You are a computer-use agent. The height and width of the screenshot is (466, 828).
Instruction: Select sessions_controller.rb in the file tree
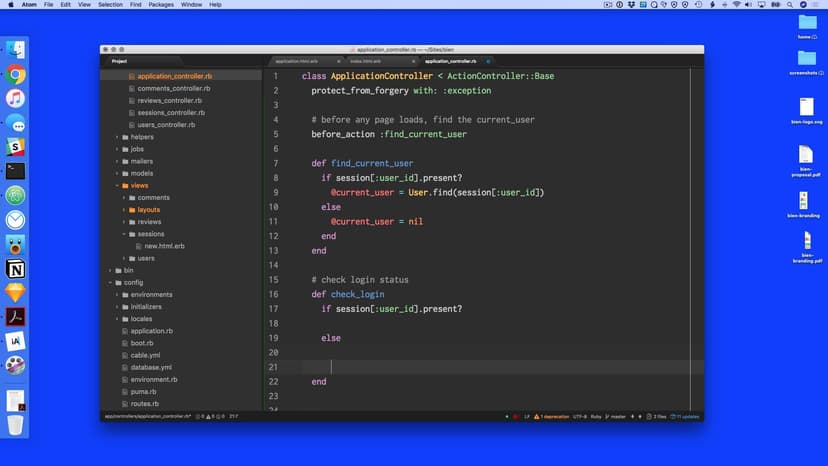click(x=171, y=113)
